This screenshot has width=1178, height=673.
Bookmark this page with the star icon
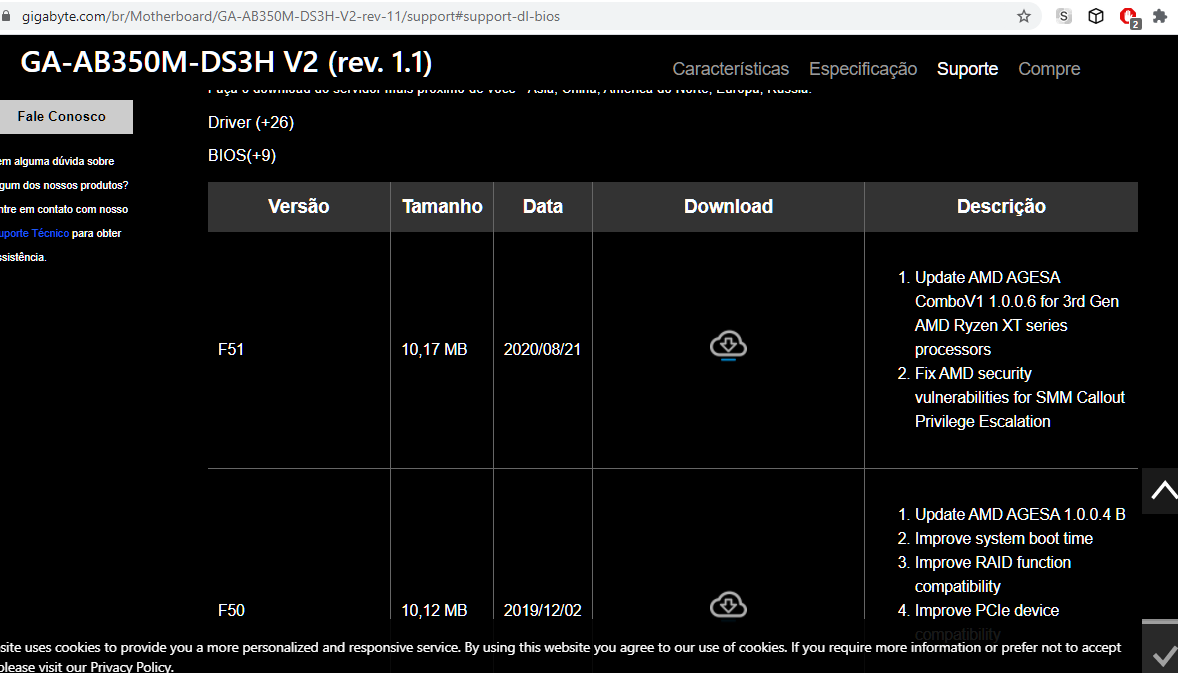pos(1023,16)
